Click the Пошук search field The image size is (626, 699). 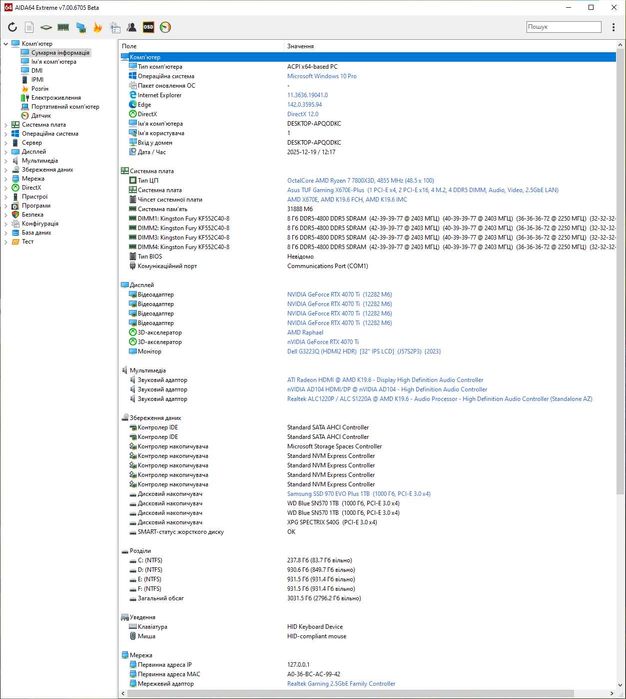tap(564, 27)
